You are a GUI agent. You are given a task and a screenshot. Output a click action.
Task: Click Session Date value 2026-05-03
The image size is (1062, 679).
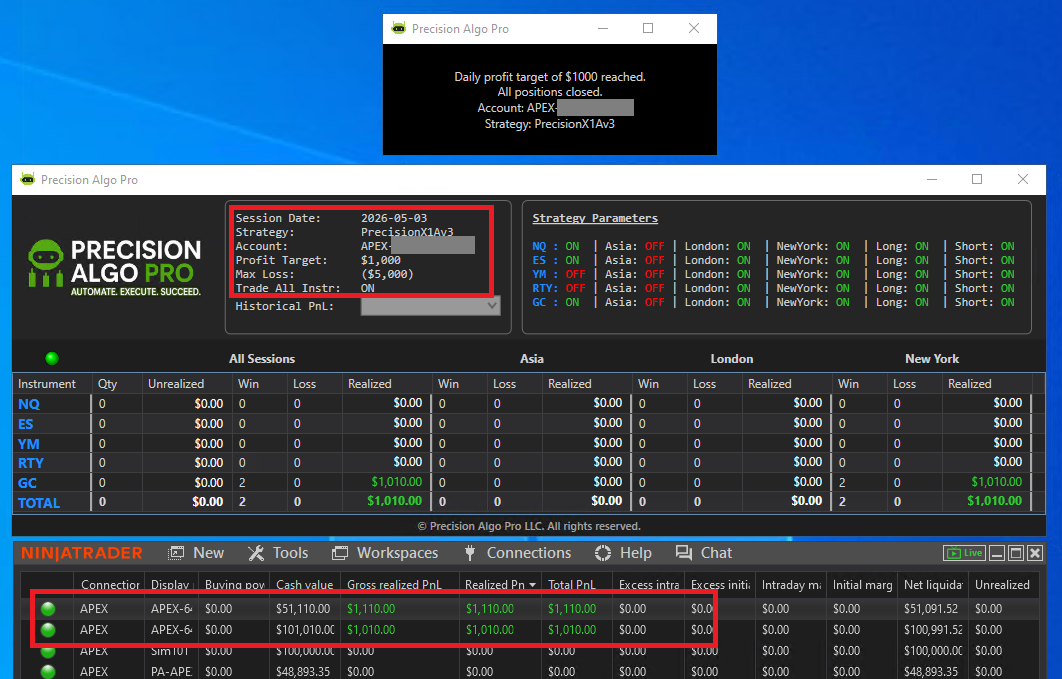(x=394, y=218)
